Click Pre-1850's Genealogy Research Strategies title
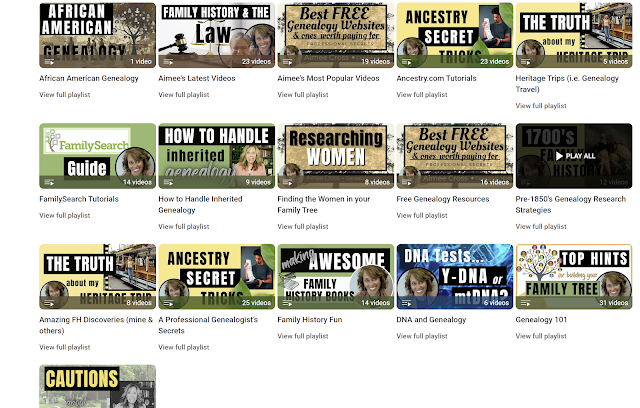This screenshot has width=640, height=408. tap(571, 204)
